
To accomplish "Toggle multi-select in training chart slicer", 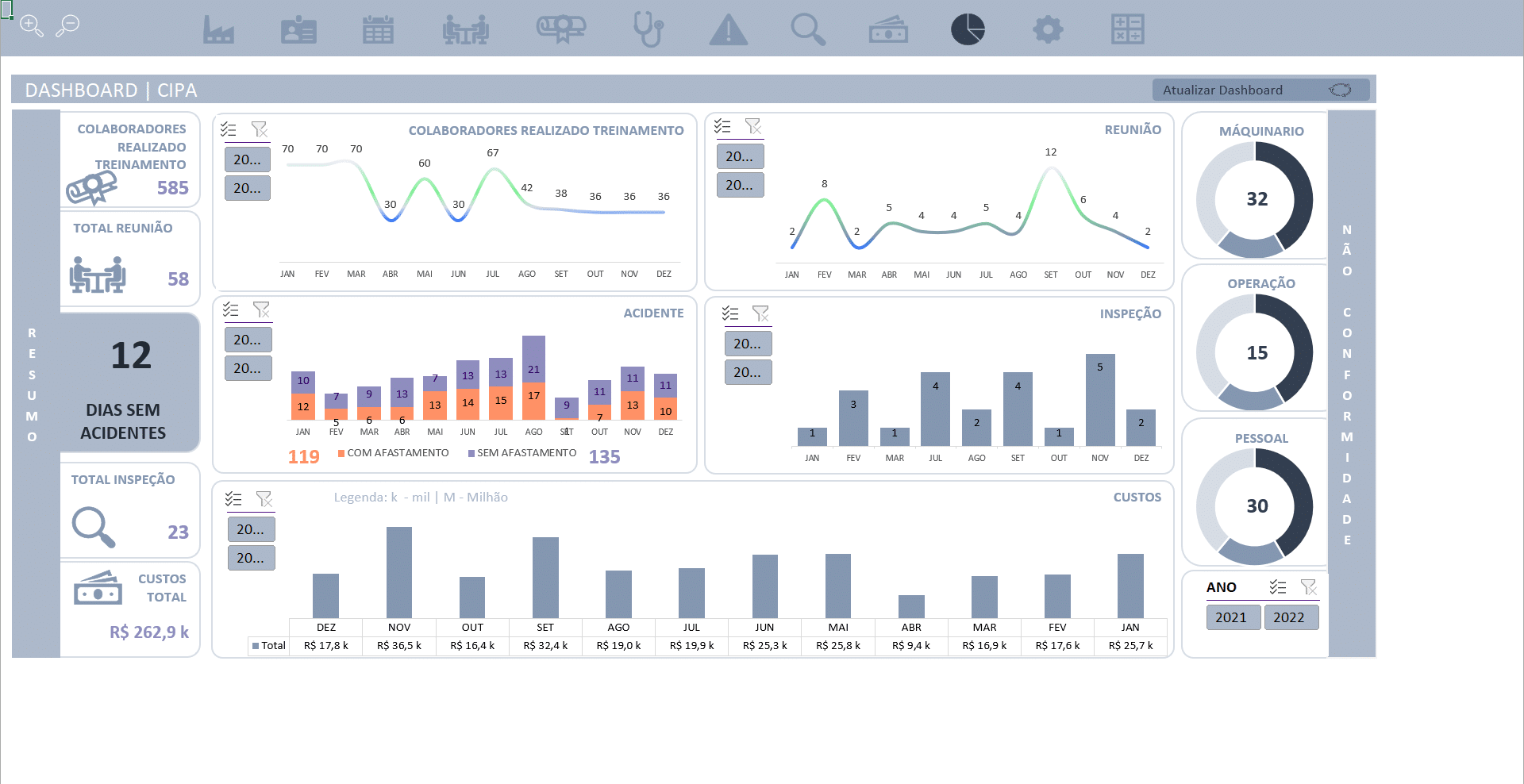I will coord(229,129).
